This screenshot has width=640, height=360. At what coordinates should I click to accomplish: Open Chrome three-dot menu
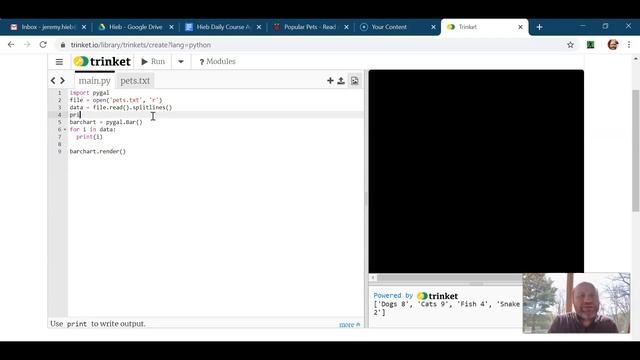[x=629, y=44]
